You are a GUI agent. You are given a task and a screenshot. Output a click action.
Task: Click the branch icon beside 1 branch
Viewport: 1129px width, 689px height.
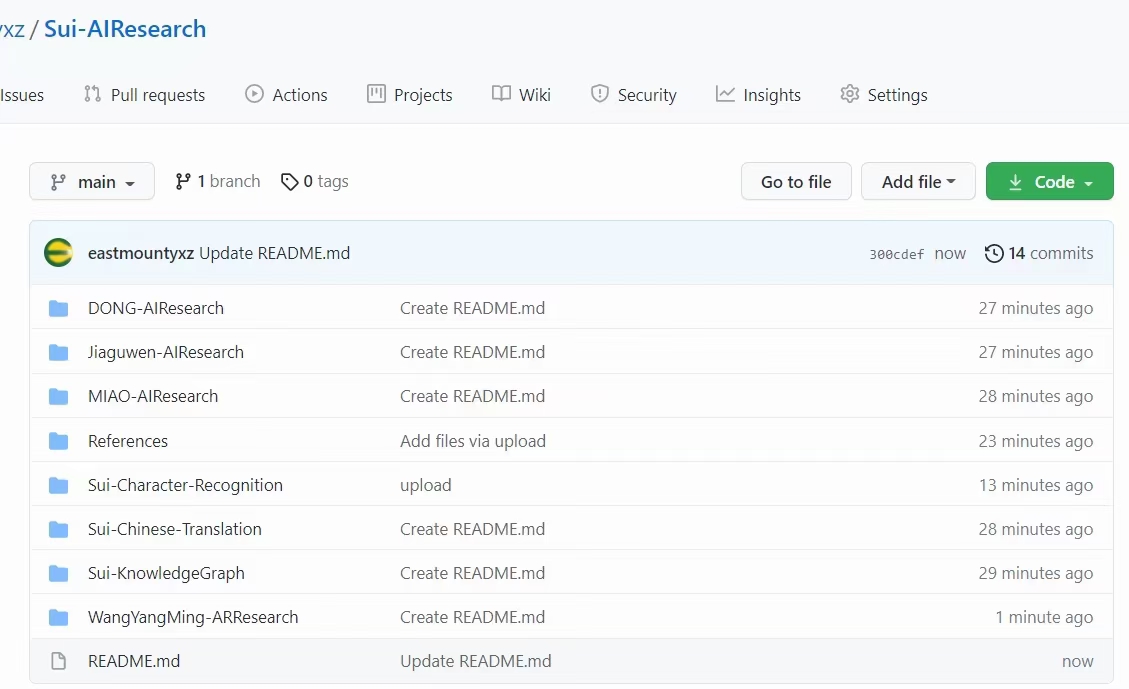click(x=183, y=181)
